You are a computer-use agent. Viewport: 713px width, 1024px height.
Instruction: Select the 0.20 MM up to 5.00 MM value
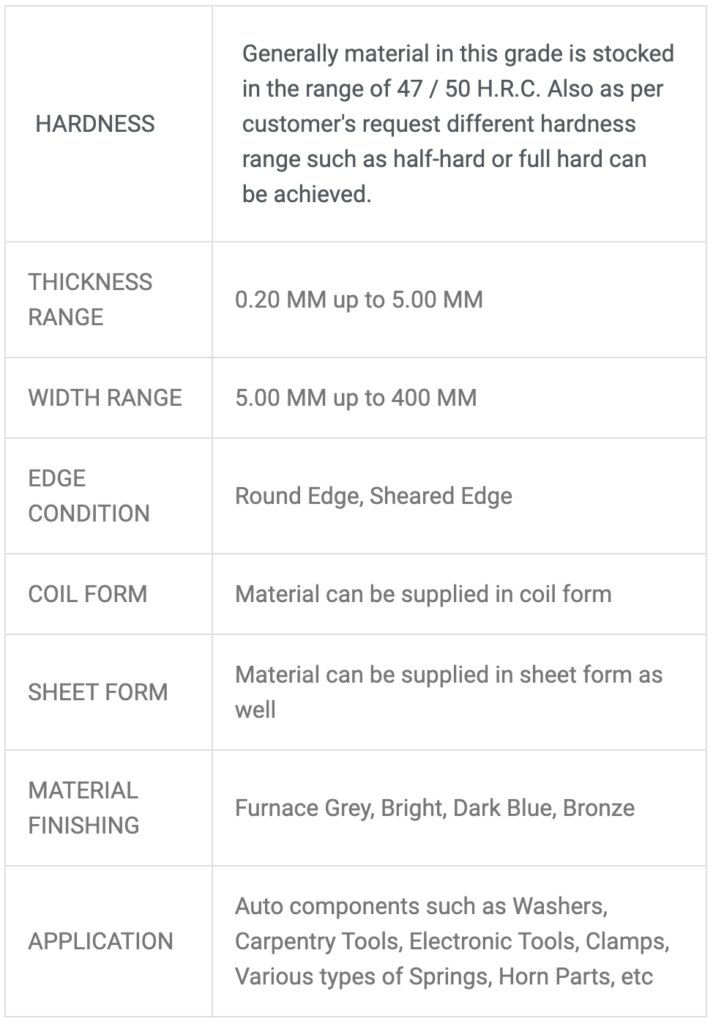pyautogui.click(x=358, y=300)
